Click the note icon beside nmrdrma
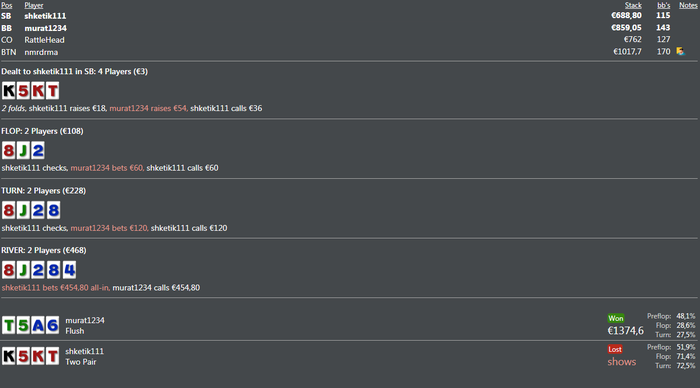Screen dimensions: 700x388 coord(680,51)
